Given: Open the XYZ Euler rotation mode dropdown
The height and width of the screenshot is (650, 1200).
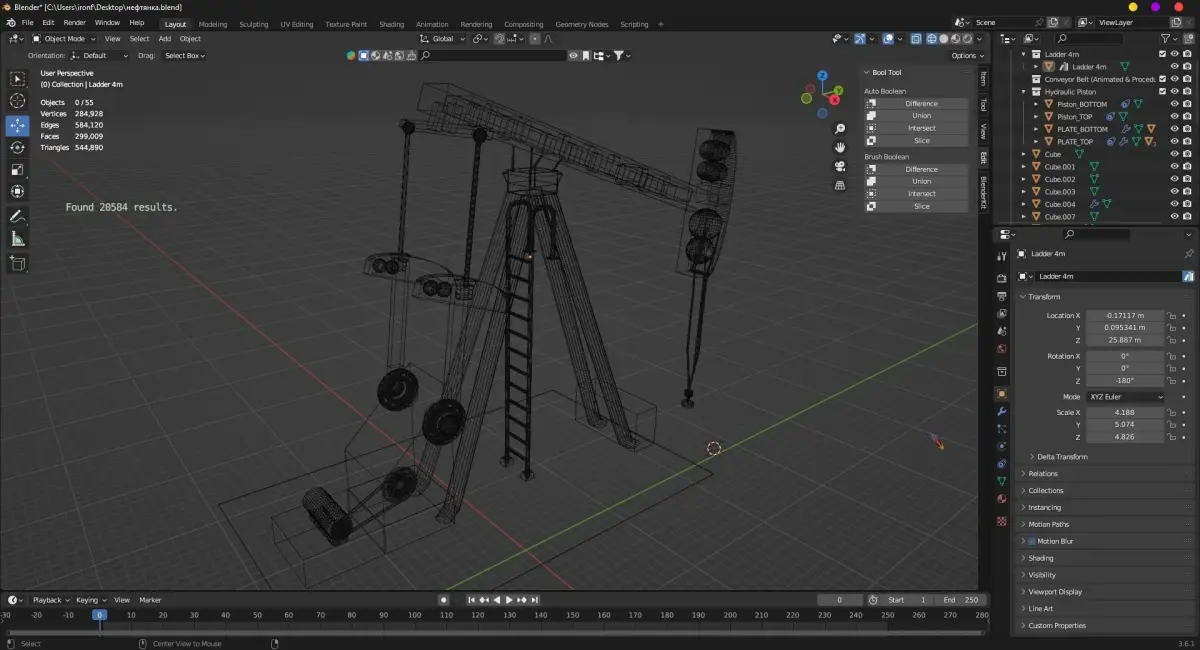Looking at the screenshot, I should click(x=1126, y=397).
